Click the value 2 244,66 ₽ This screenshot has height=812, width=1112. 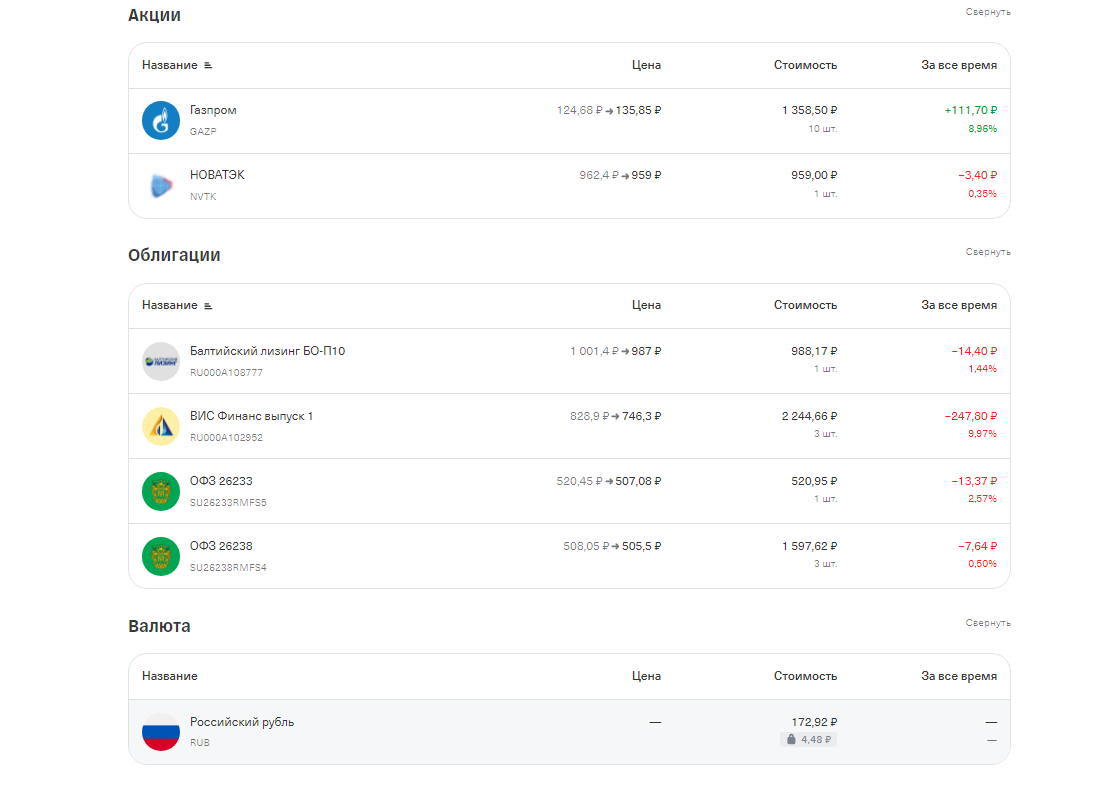[809, 416]
